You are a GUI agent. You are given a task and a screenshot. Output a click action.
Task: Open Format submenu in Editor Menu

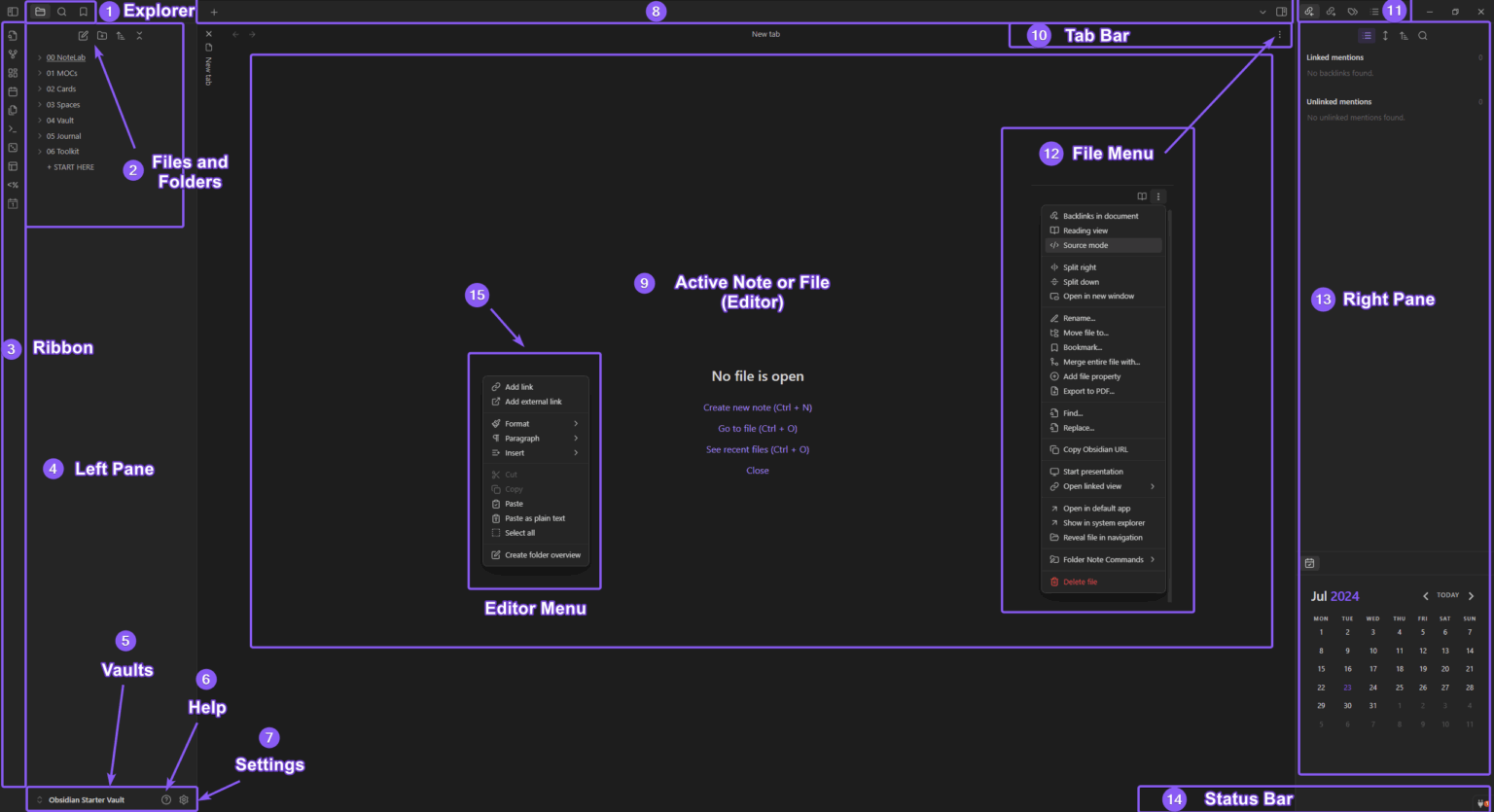coord(536,424)
